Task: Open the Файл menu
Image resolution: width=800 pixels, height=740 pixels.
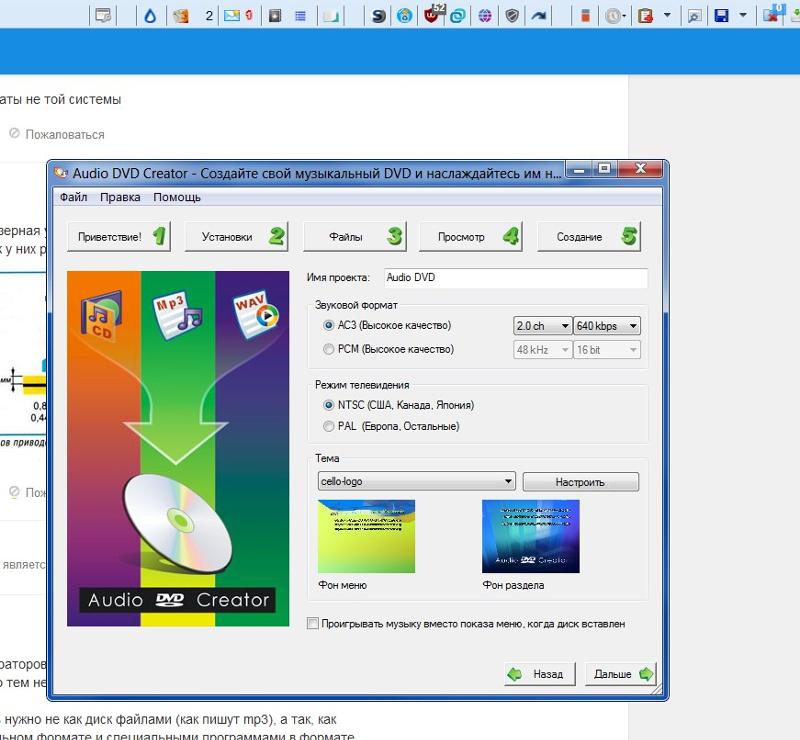Action: pyautogui.click(x=73, y=197)
